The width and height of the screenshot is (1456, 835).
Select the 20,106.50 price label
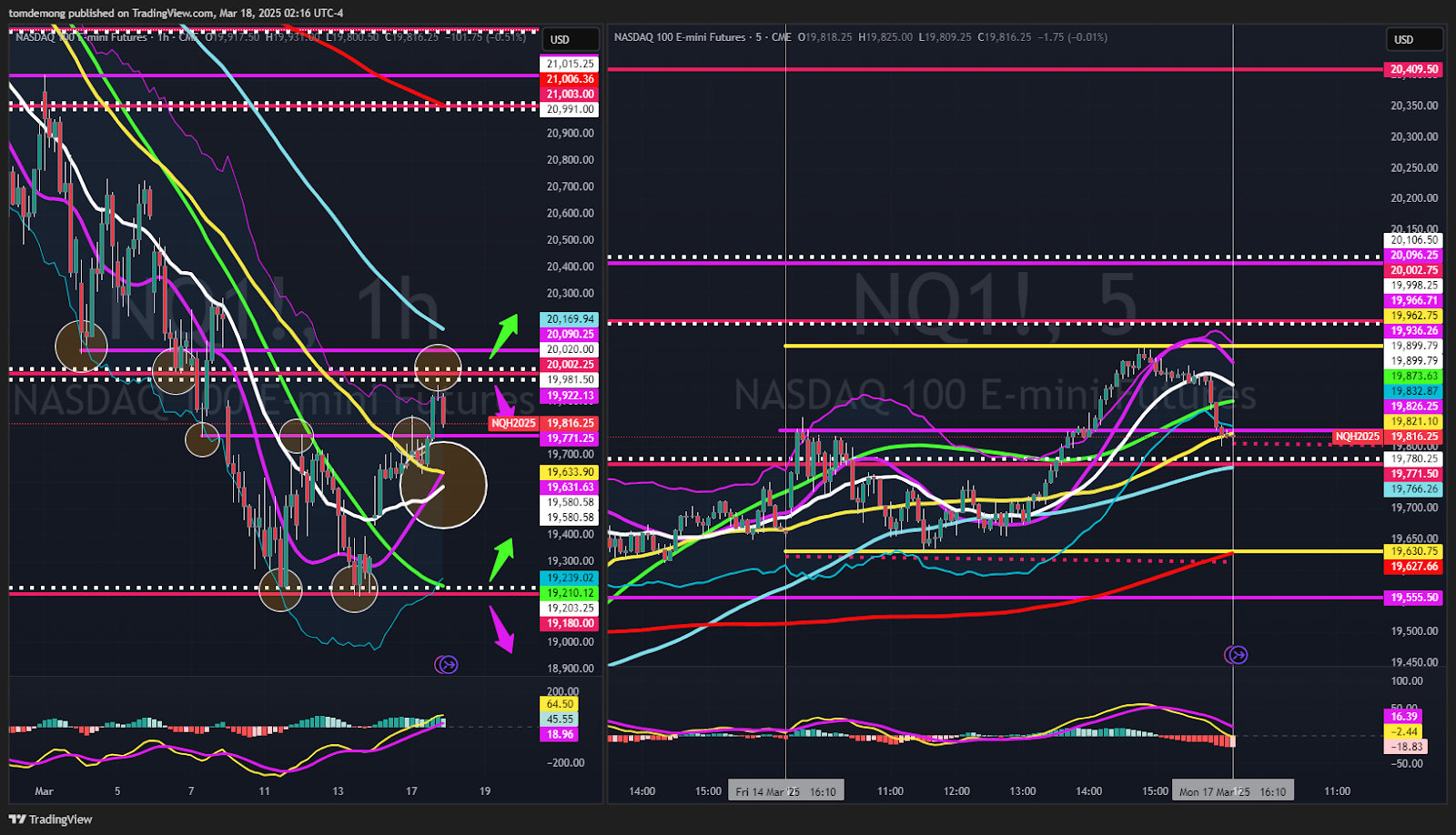1414,240
